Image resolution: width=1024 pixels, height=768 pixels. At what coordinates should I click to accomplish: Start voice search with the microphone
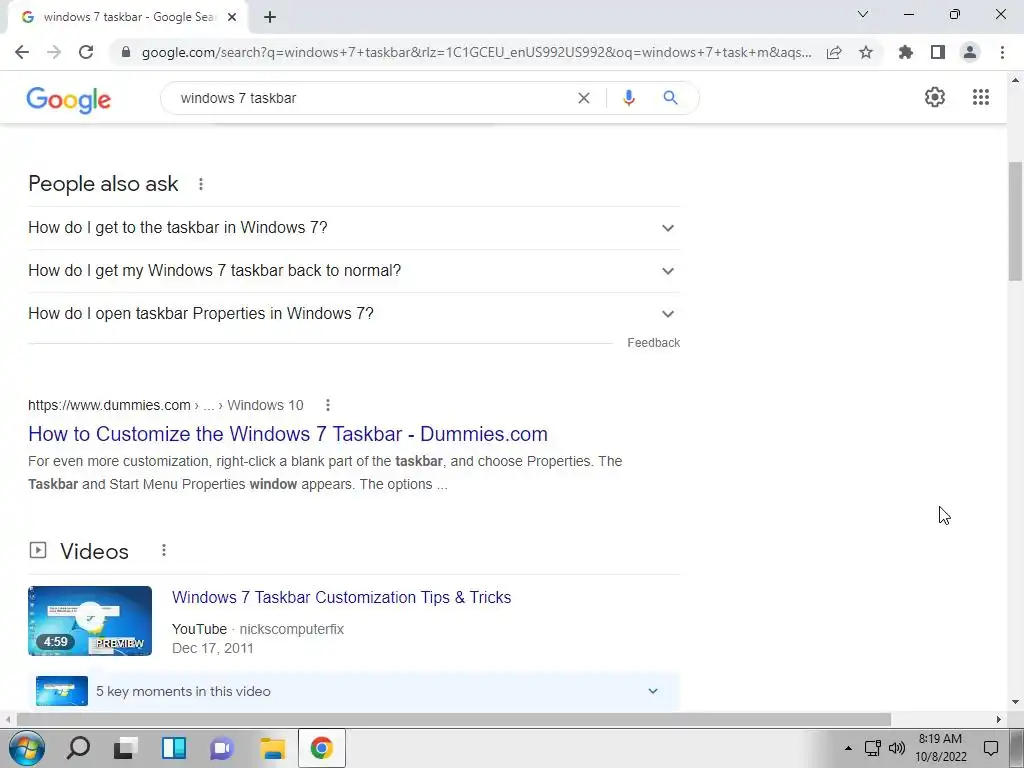(x=628, y=98)
